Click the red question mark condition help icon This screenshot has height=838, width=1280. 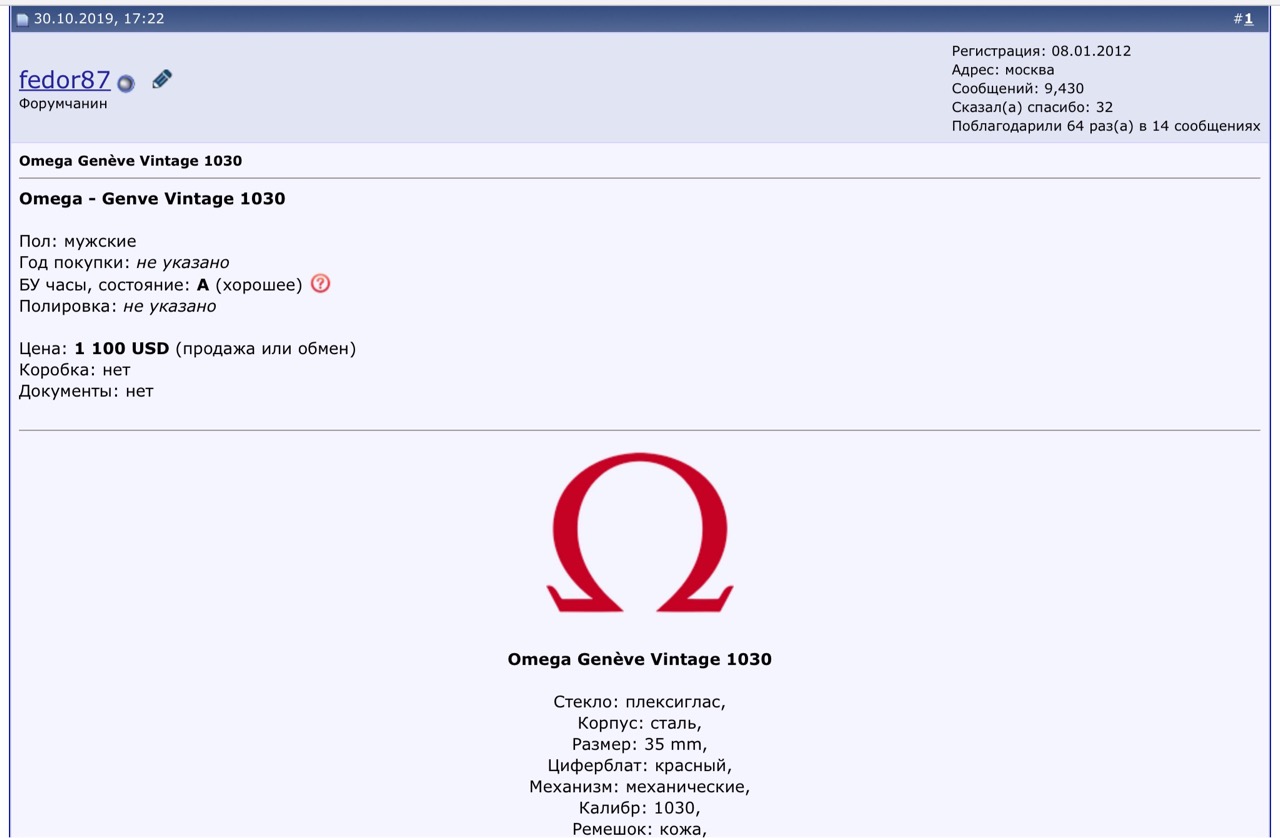tap(320, 284)
